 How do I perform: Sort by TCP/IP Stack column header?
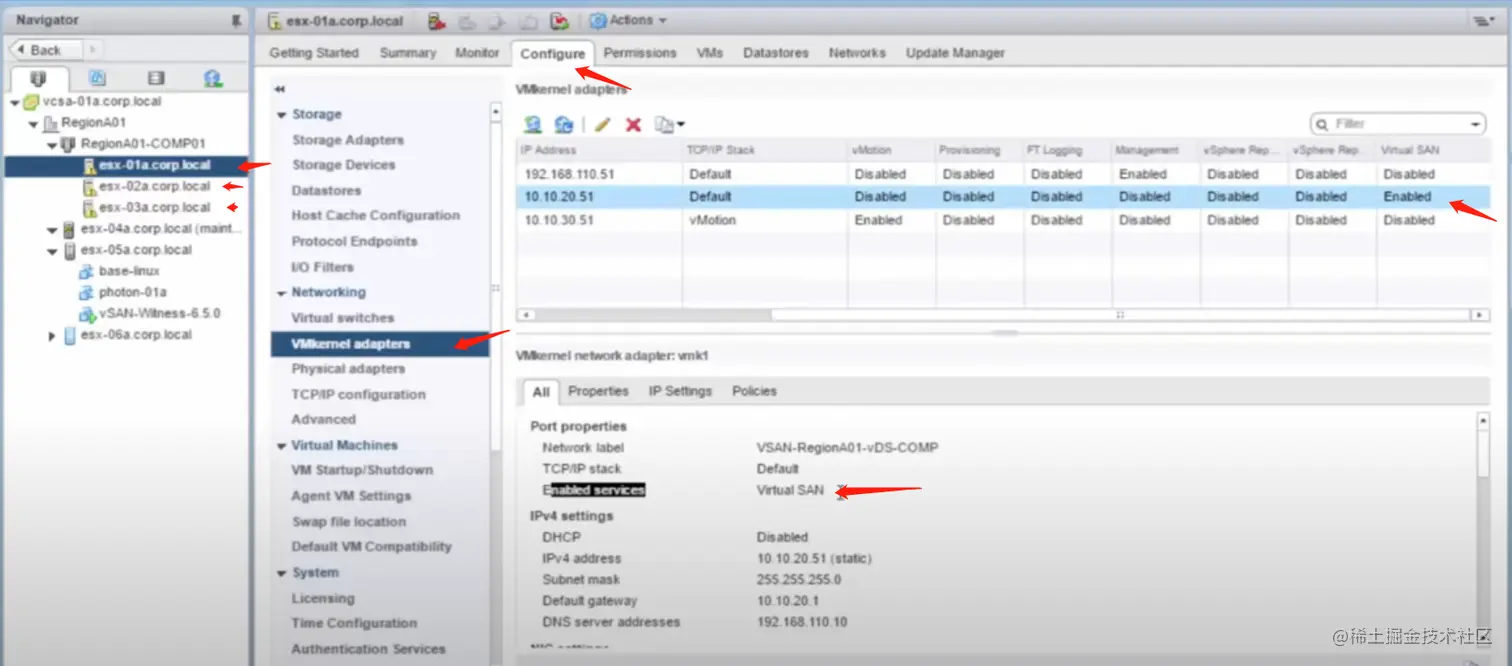[765, 150]
